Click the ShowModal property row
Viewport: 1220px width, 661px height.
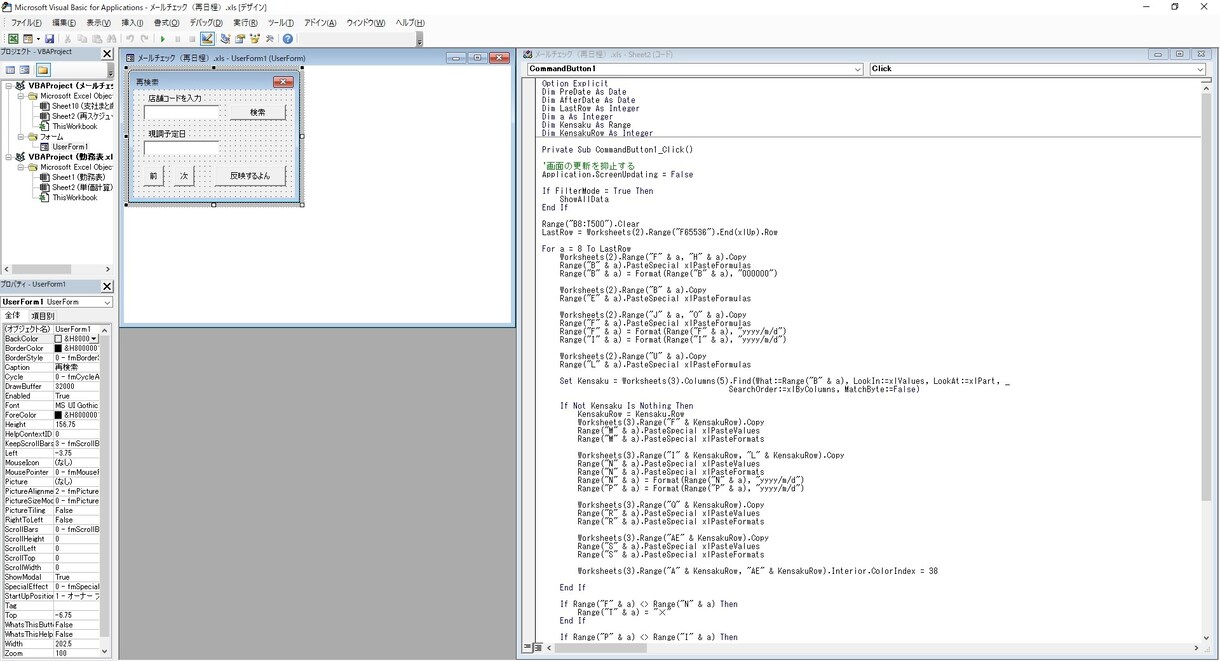pos(51,577)
